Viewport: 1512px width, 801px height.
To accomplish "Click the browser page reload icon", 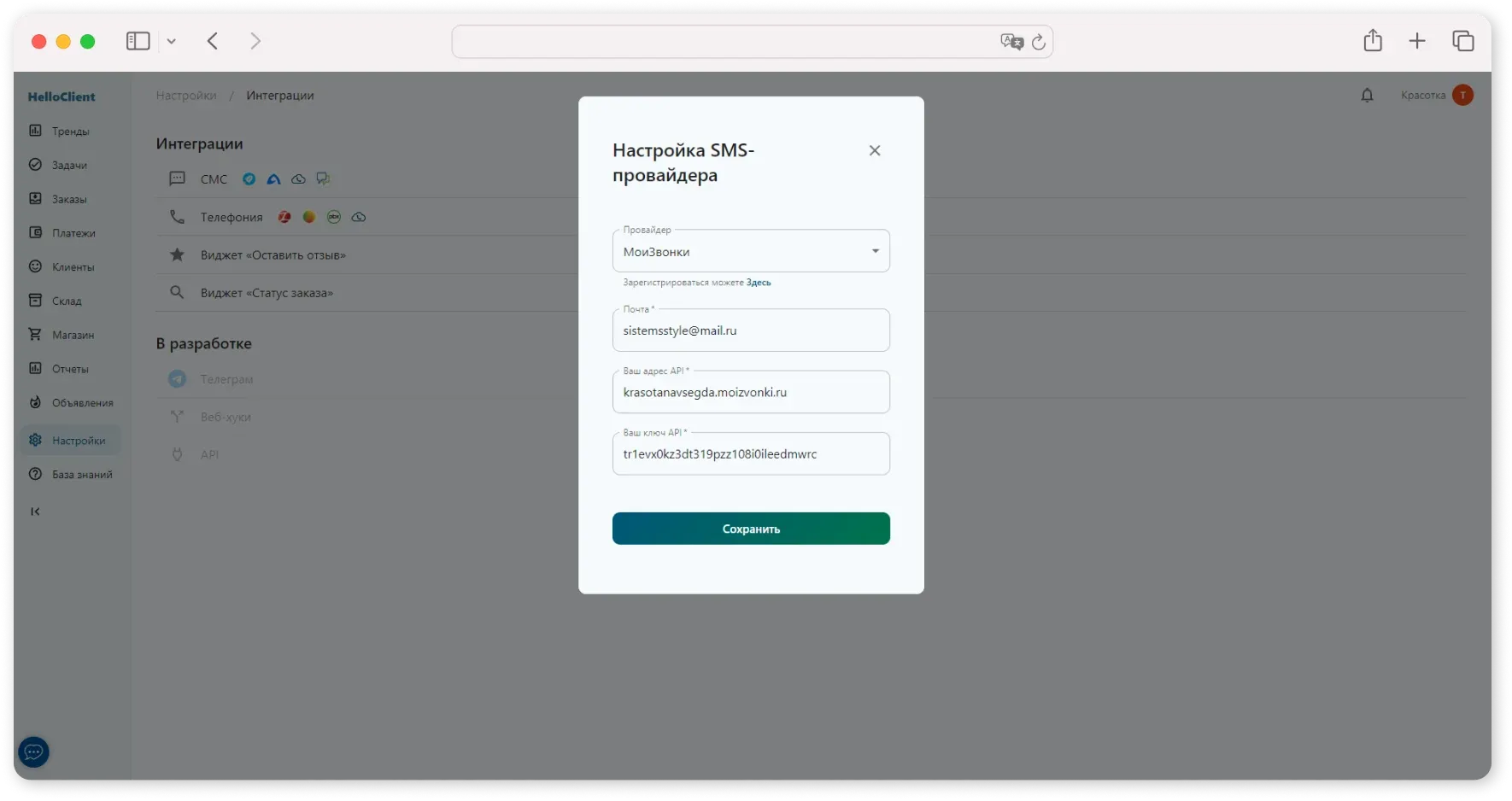I will [1038, 42].
